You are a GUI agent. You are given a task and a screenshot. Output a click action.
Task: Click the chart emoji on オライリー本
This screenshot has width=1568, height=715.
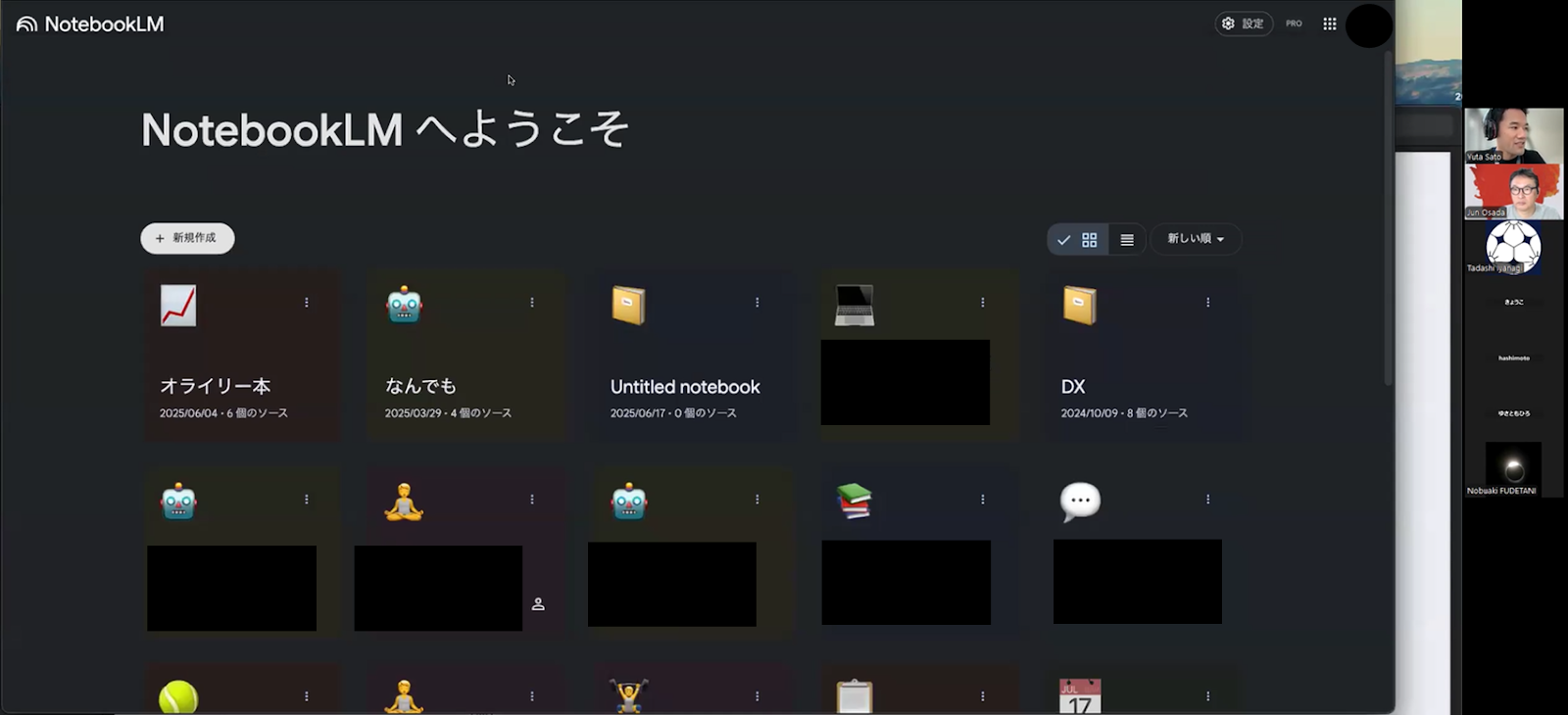(x=178, y=306)
